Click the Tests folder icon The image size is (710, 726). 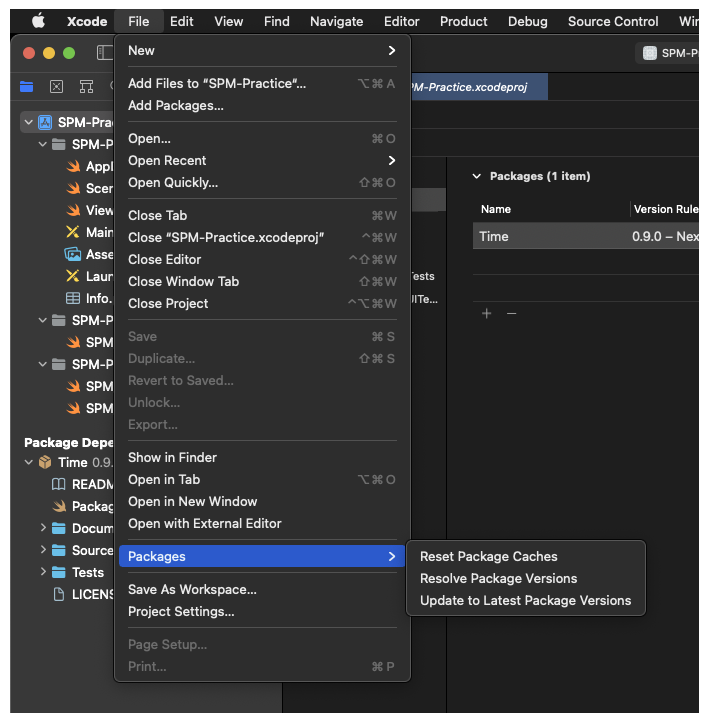58,572
